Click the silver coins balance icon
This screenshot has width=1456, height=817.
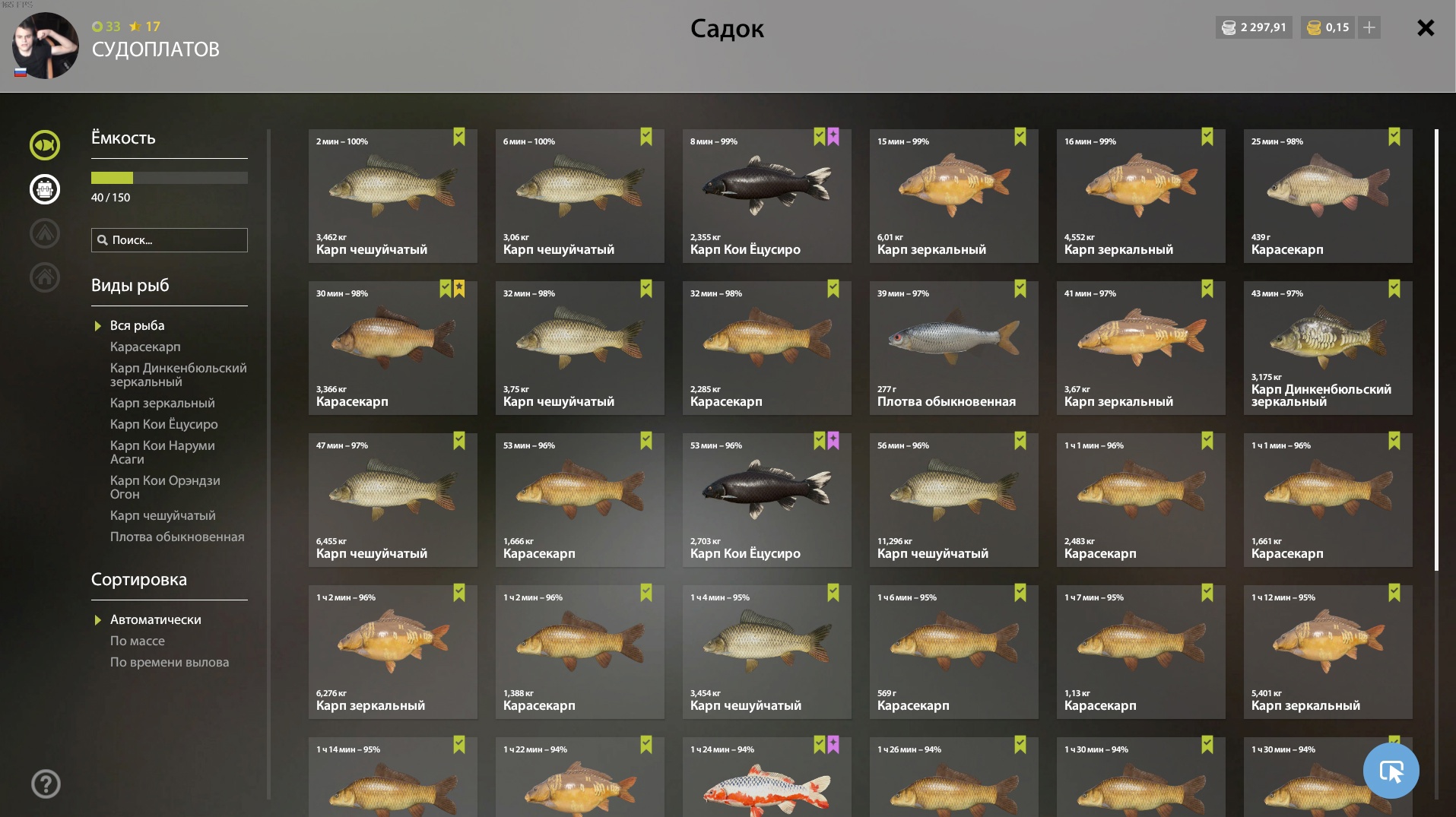pos(1229,27)
